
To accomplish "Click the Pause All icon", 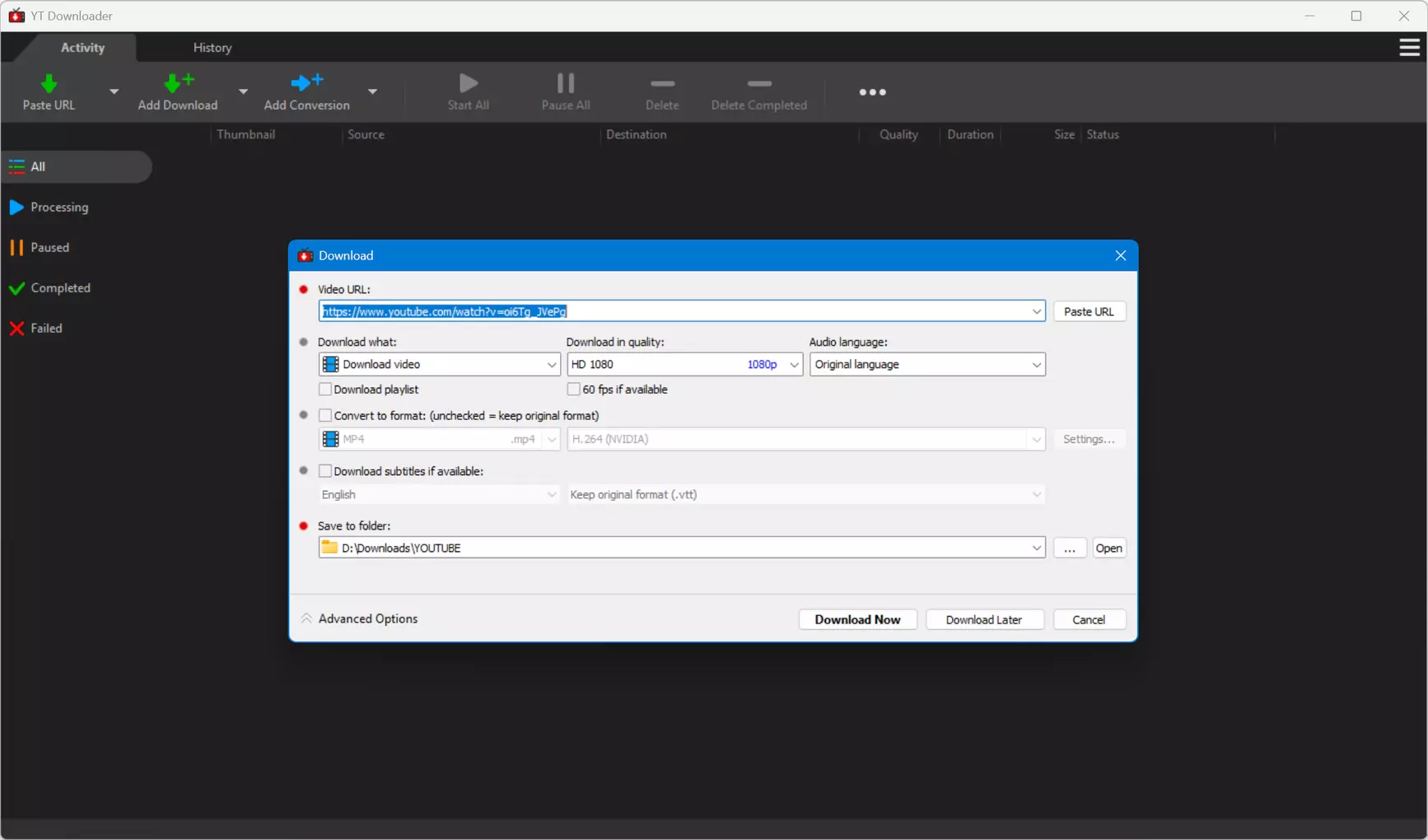I will (x=566, y=82).
